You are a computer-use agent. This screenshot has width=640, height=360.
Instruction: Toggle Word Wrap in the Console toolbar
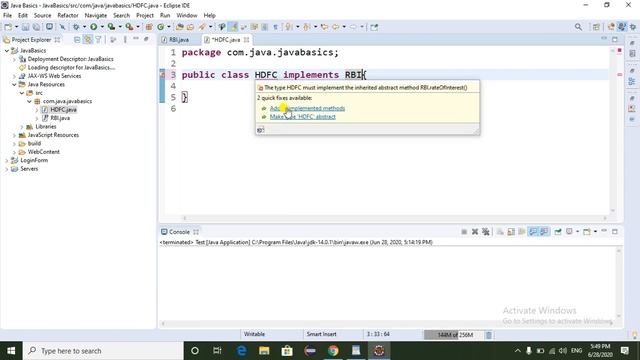click(522, 232)
